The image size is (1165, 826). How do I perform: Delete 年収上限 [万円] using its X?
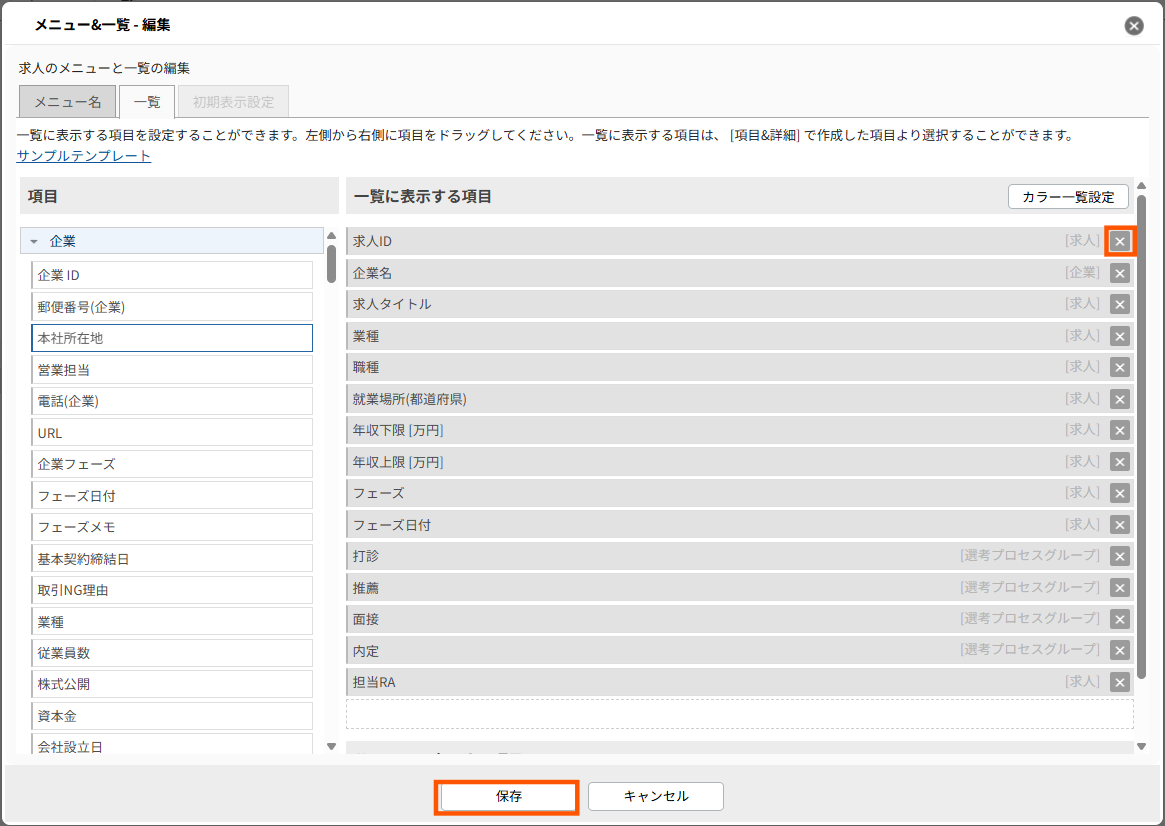(x=1120, y=462)
